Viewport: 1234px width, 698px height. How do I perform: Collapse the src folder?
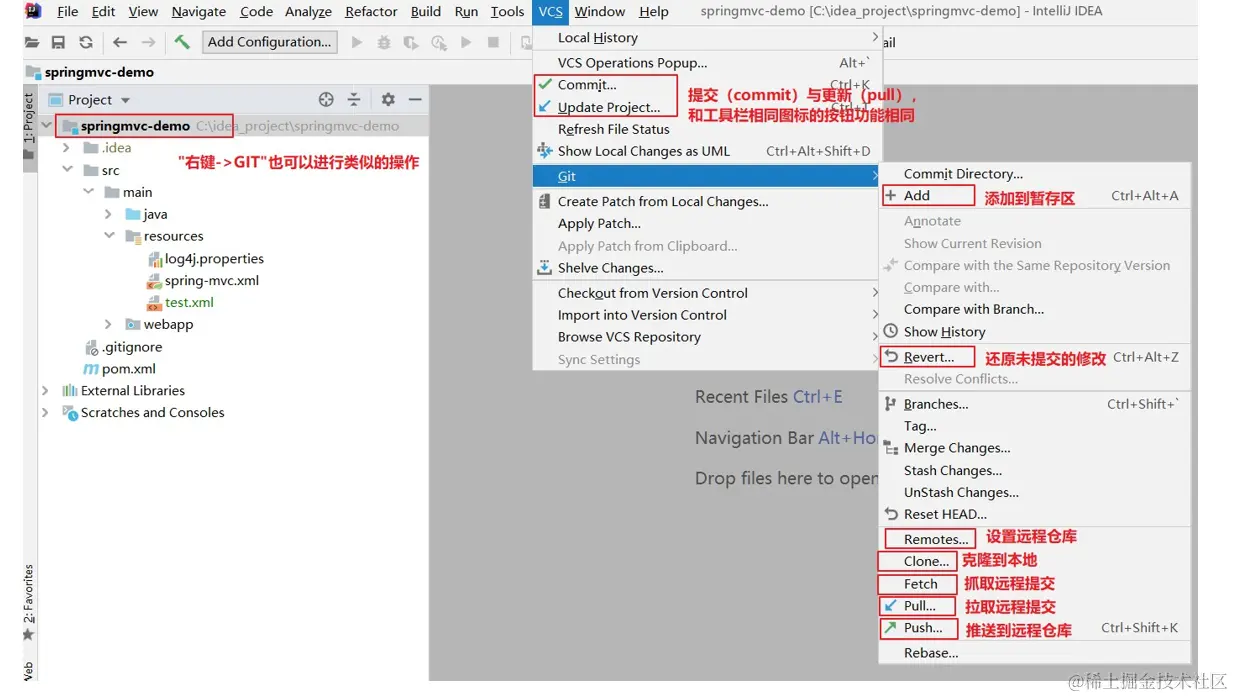coord(67,170)
